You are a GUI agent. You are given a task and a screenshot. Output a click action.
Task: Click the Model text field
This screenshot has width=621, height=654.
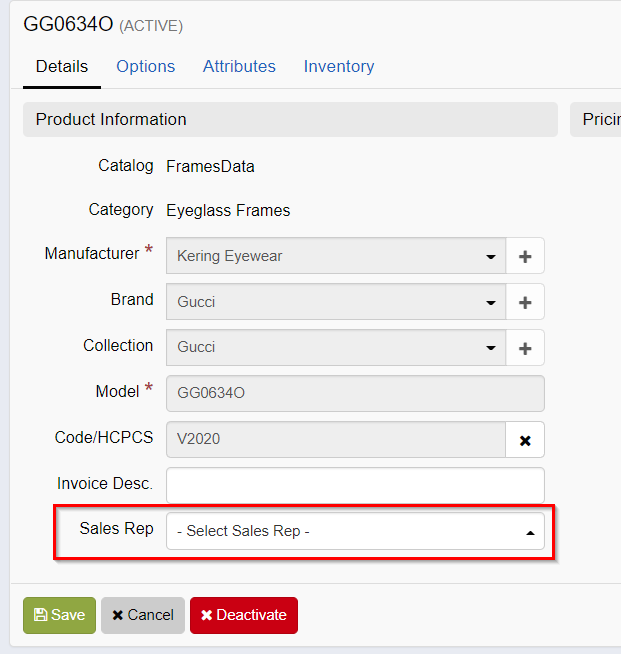click(x=355, y=394)
